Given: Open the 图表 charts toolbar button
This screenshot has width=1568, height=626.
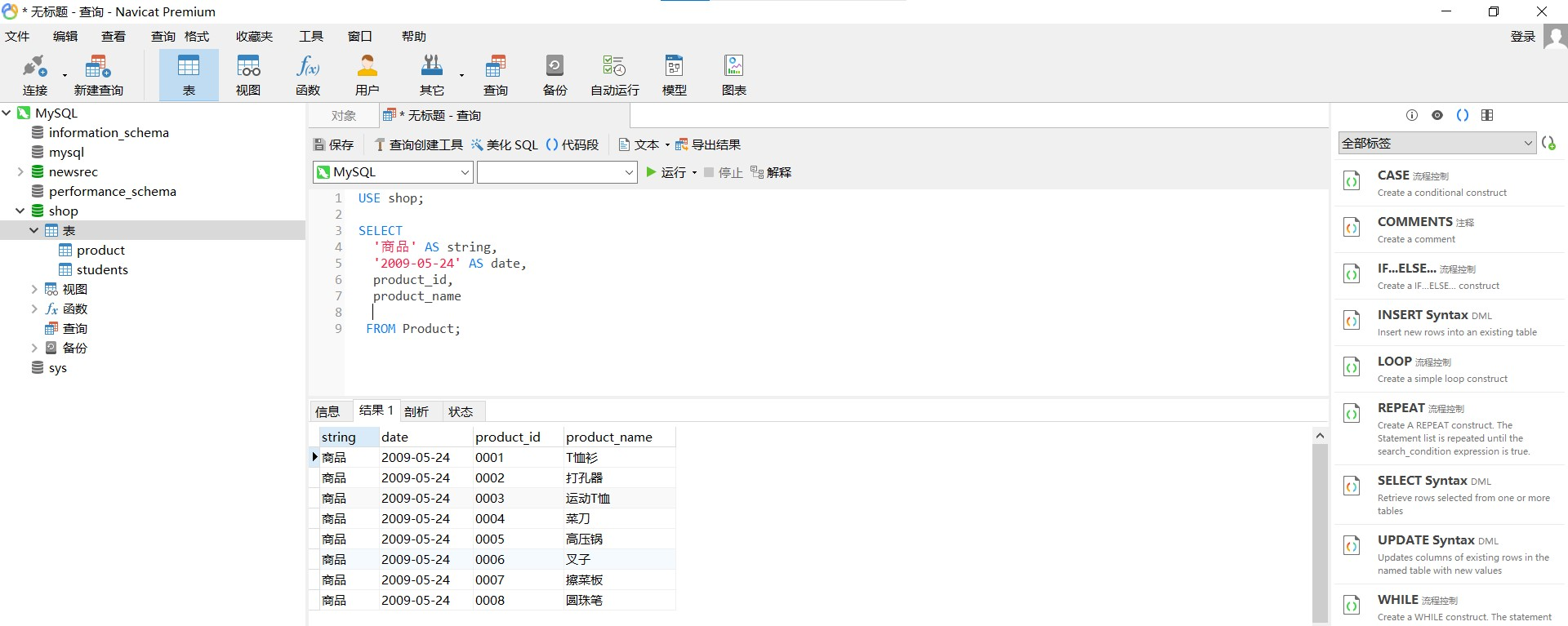Looking at the screenshot, I should [x=733, y=75].
